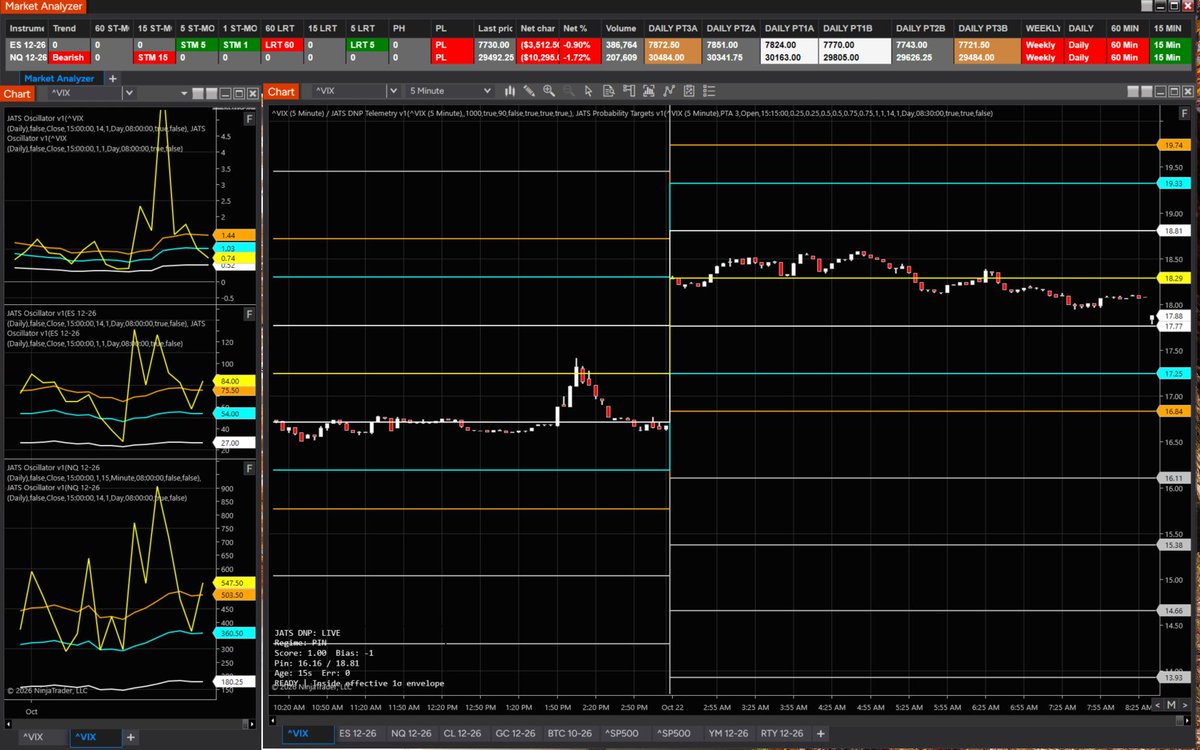Select the drawing tools pencil icon
The width and height of the screenshot is (1200, 750).
529,91
